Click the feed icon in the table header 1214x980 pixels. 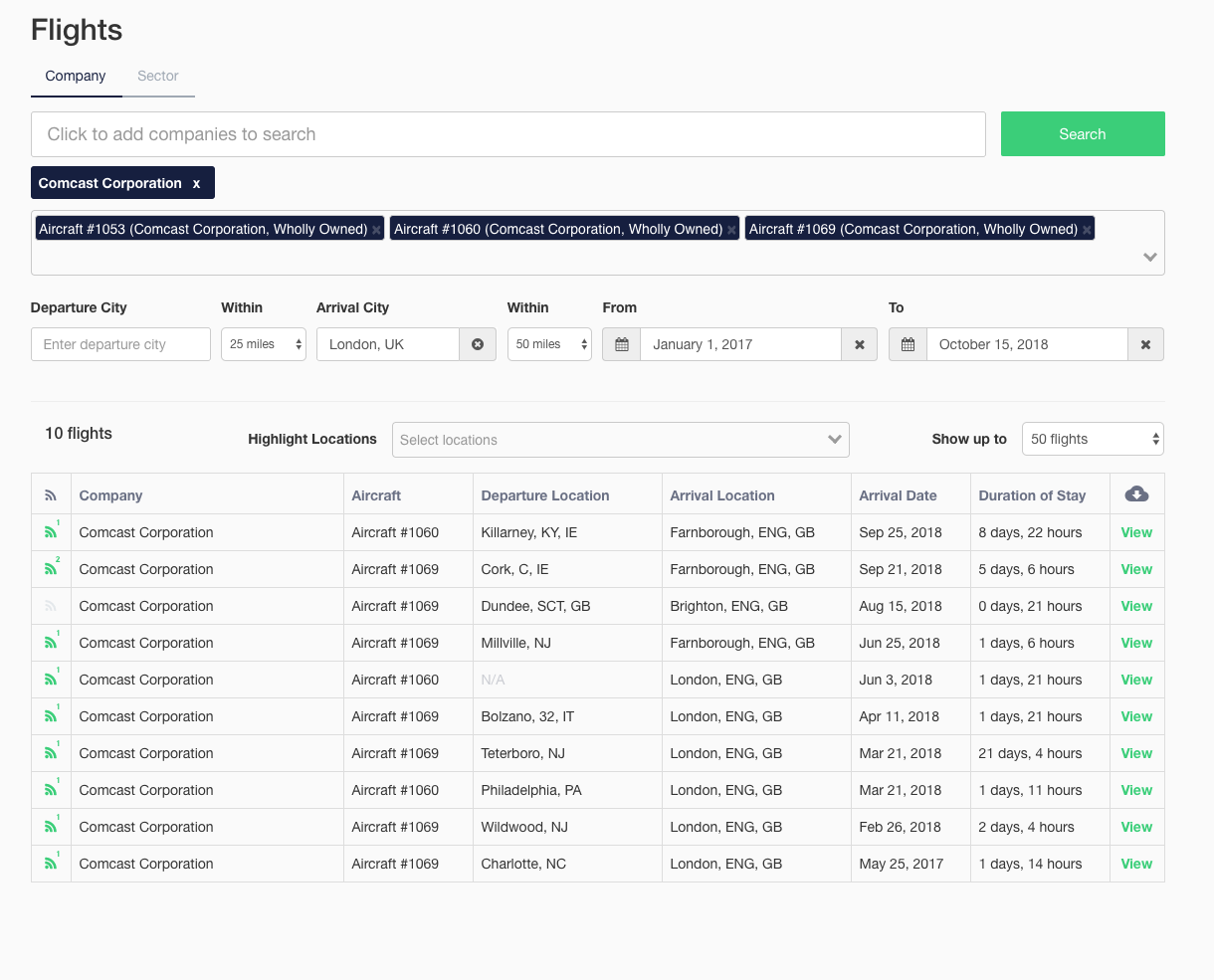(x=51, y=495)
